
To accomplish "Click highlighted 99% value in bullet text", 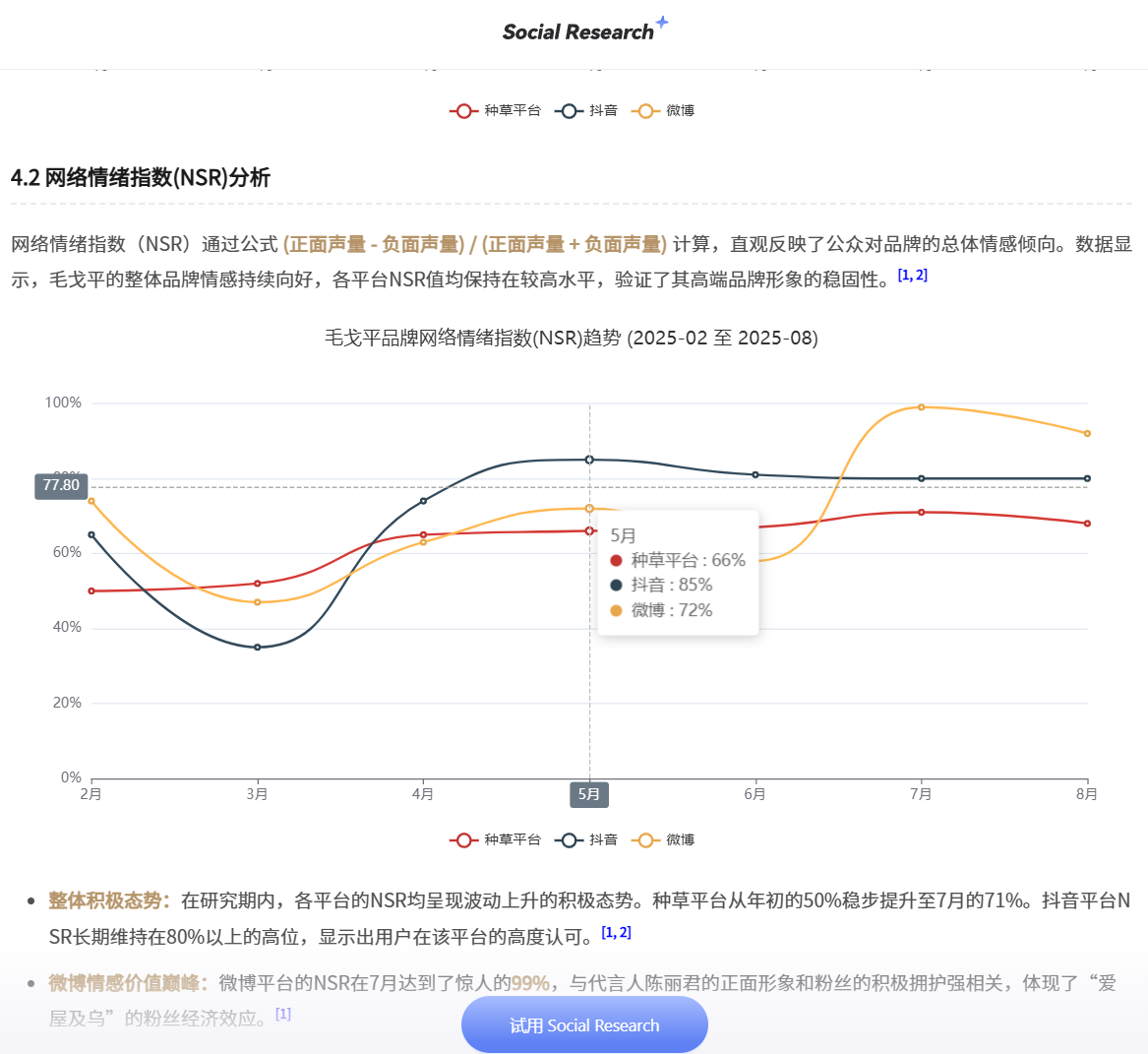I will [x=530, y=983].
